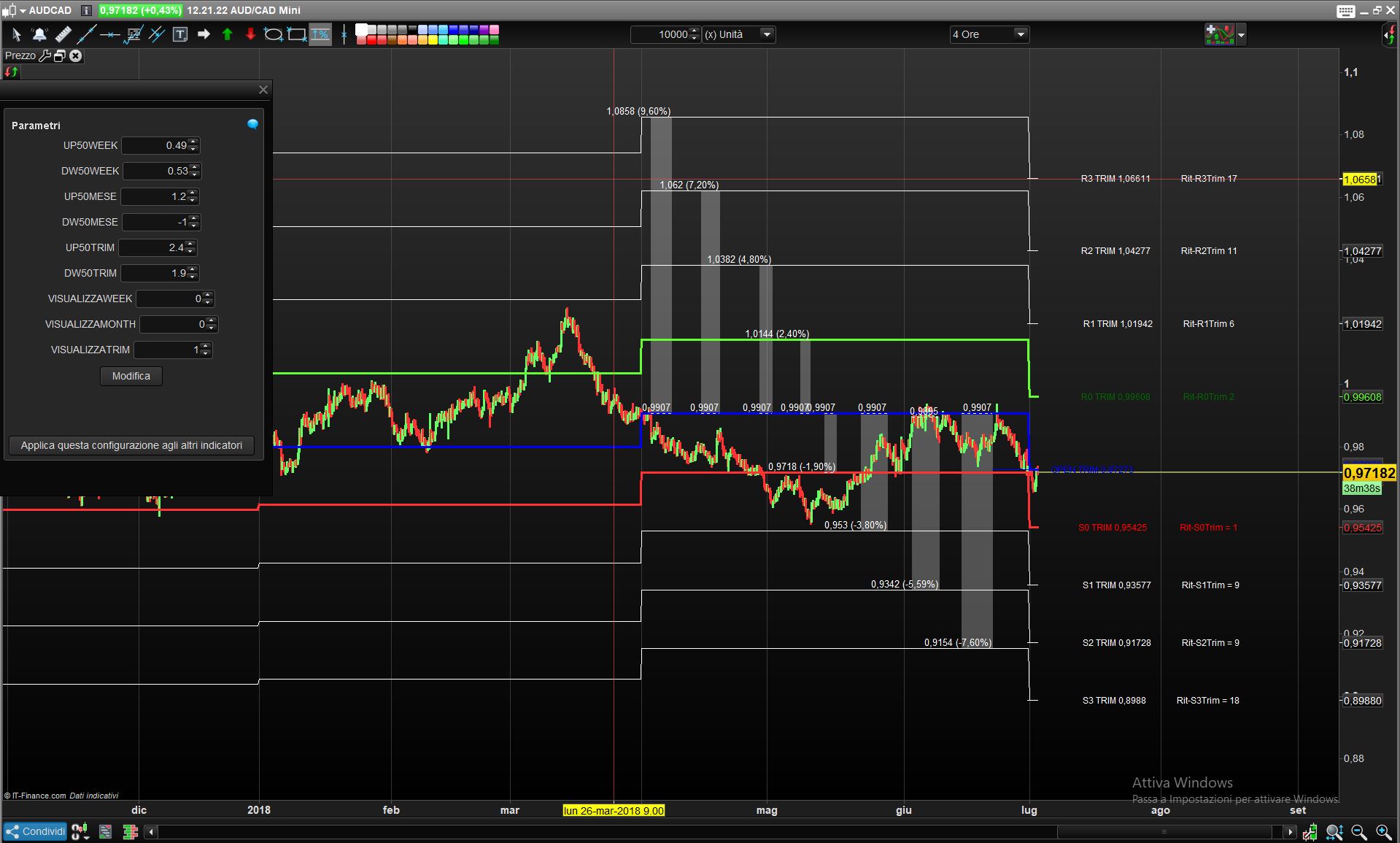Pick the black color swatch
The height and width of the screenshot is (843, 1400).
(x=412, y=30)
